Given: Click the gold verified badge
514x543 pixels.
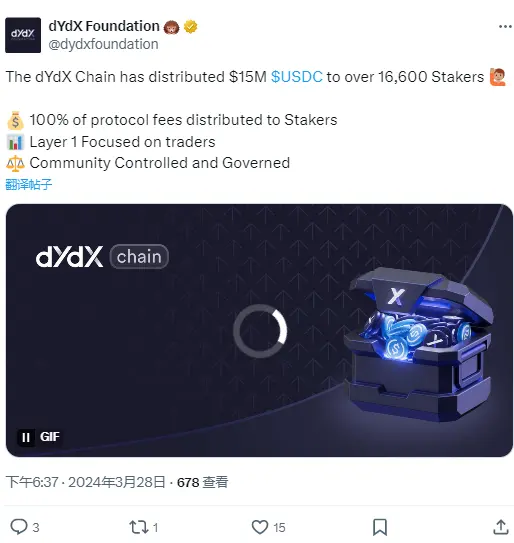Looking at the screenshot, I should [190, 27].
